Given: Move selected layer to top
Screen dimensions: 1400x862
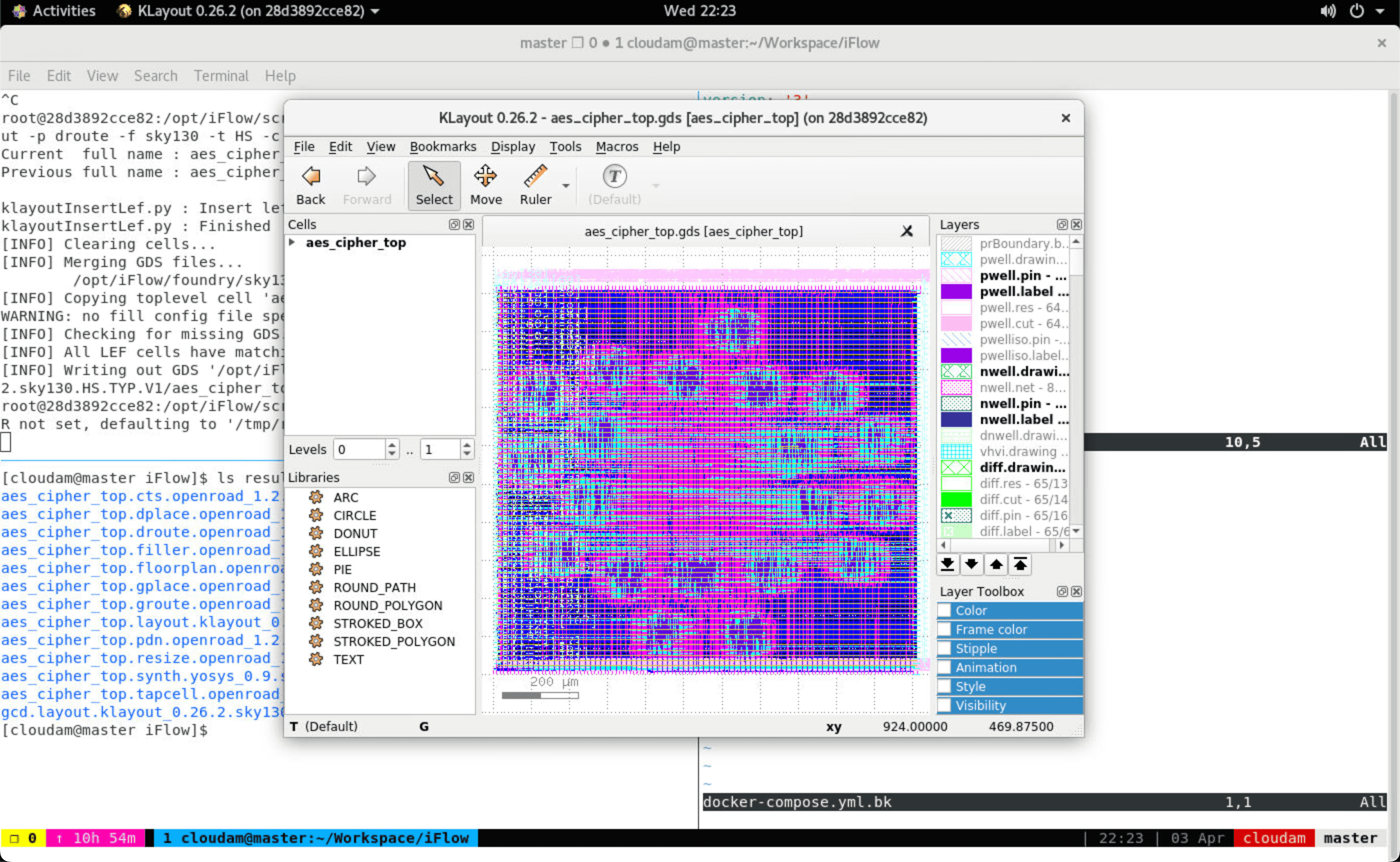Looking at the screenshot, I should [x=1020, y=565].
